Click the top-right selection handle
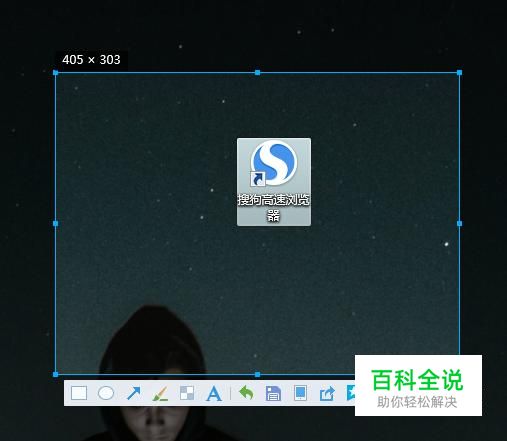The width and height of the screenshot is (507, 441). [459, 72]
